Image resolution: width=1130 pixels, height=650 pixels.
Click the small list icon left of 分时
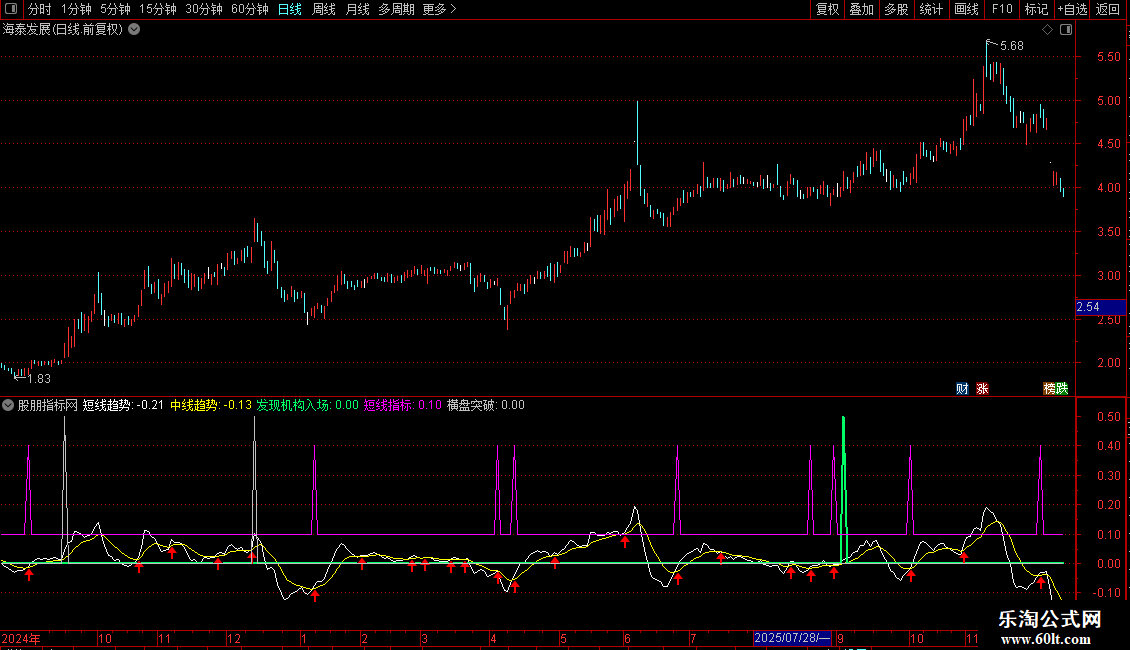[x=12, y=10]
